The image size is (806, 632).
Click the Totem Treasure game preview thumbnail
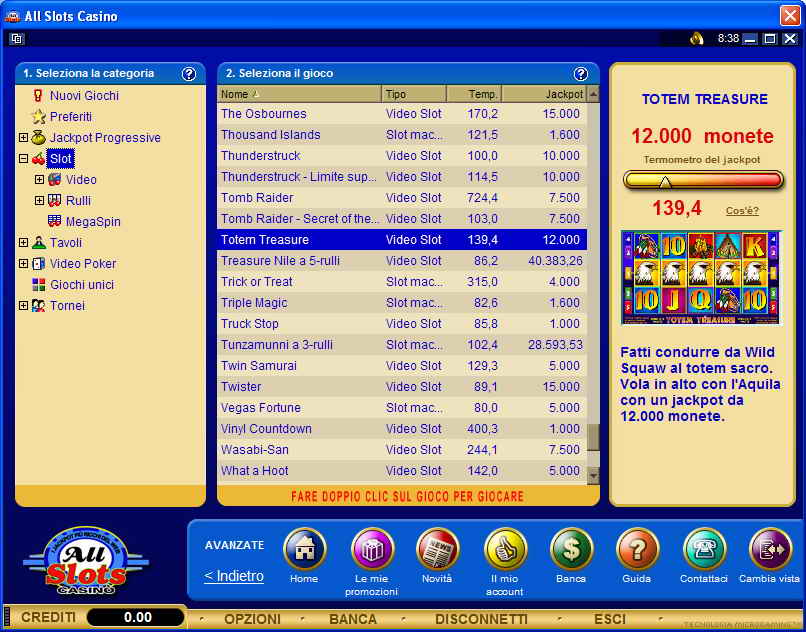click(701, 277)
